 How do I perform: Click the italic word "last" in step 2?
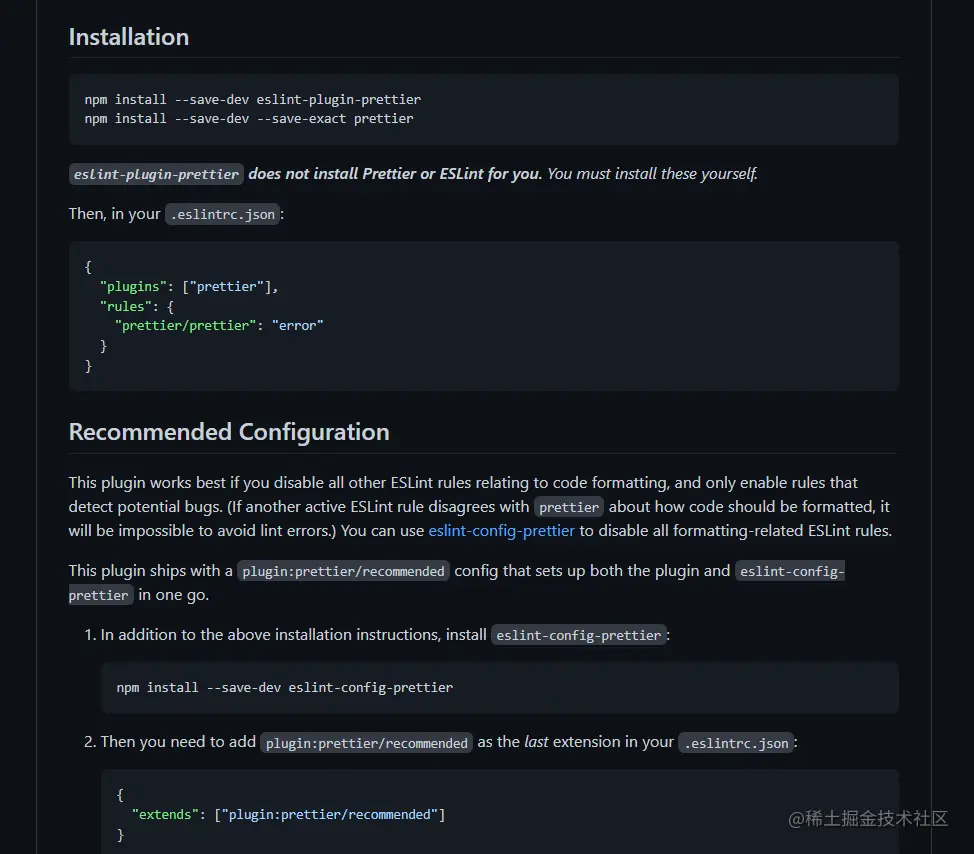pos(536,742)
